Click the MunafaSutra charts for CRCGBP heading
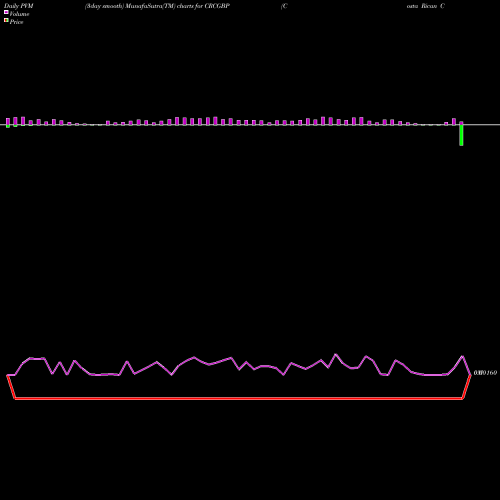Image resolution: width=500 pixels, height=500 pixels. coord(157,6)
